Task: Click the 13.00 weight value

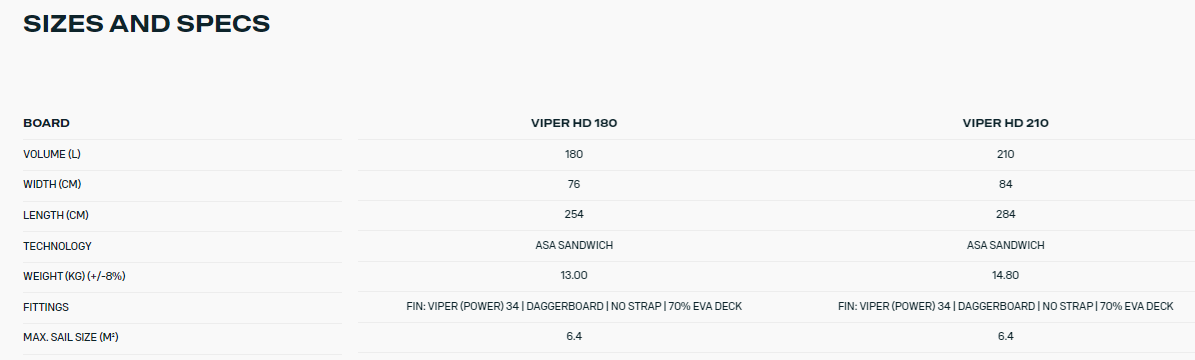Action: 574,275
